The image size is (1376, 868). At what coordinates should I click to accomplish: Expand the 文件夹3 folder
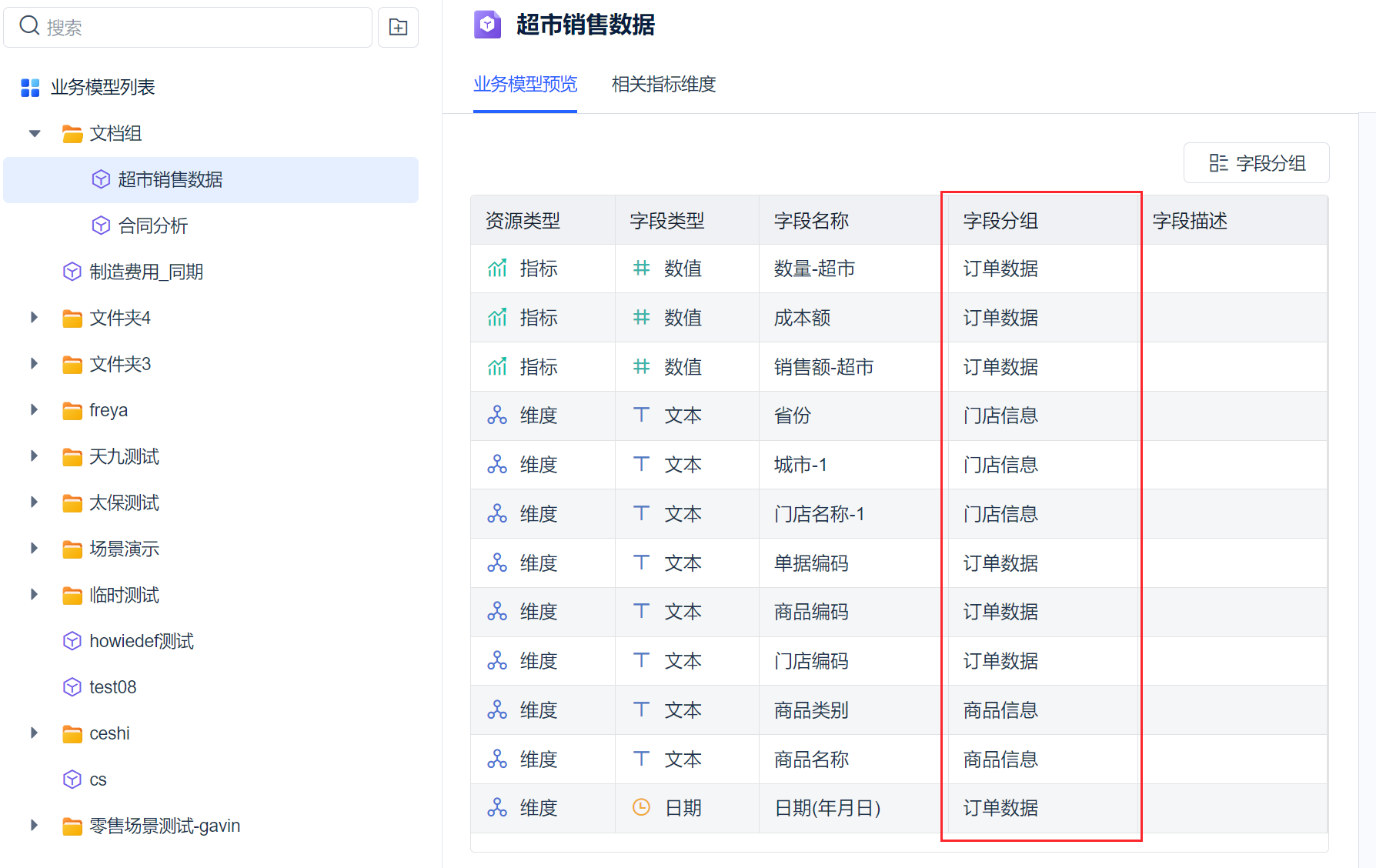pos(34,363)
